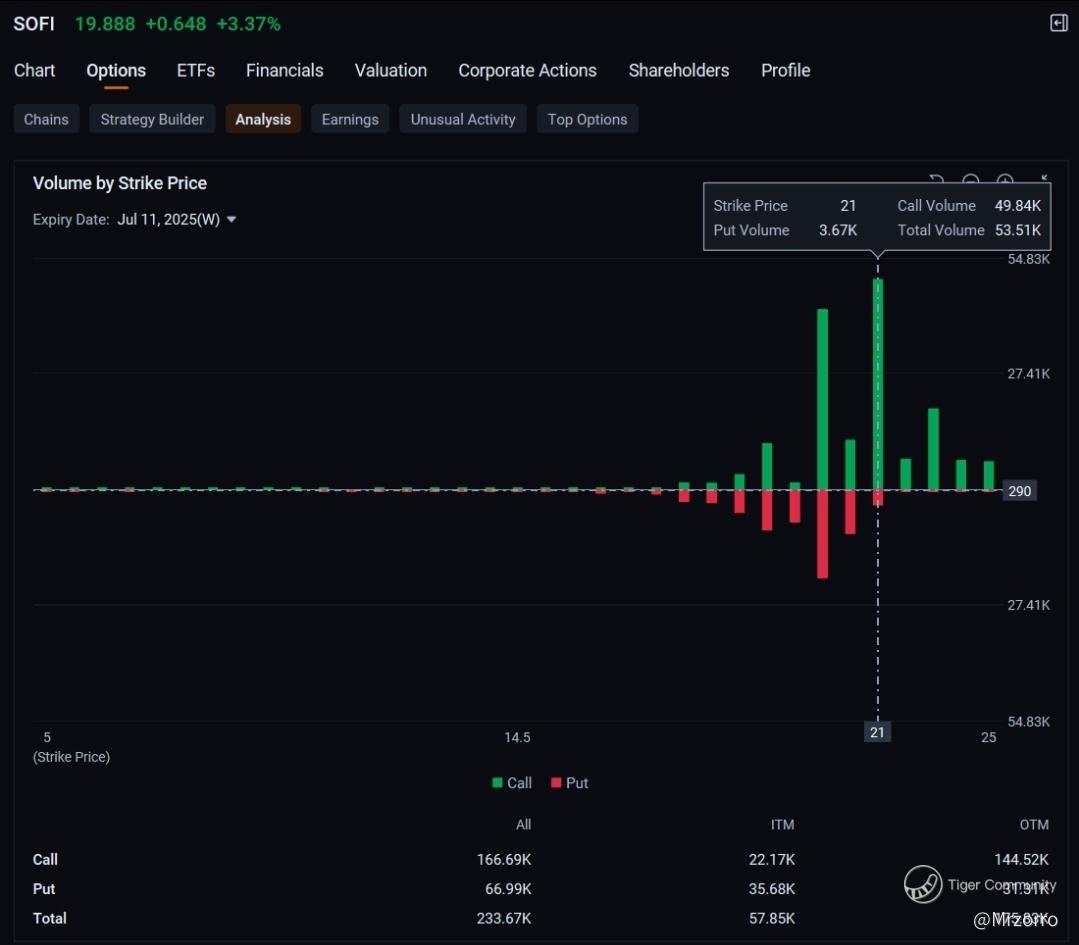Go to the Corporate Actions tab
The width and height of the screenshot is (1079, 945).
(527, 70)
